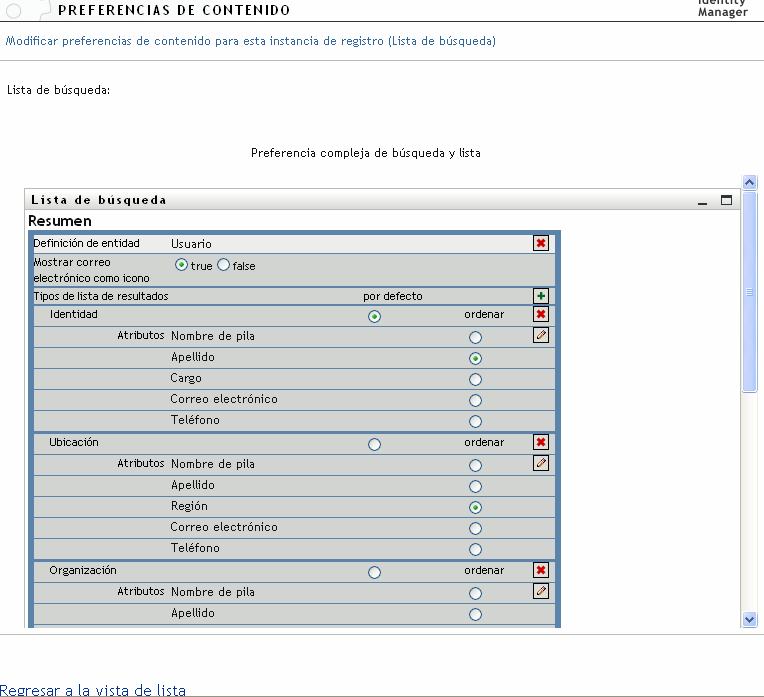The height and width of the screenshot is (697, 764).
Task: Sort Ubicación by Nombre de pila
Action: [x=476, y=465]
